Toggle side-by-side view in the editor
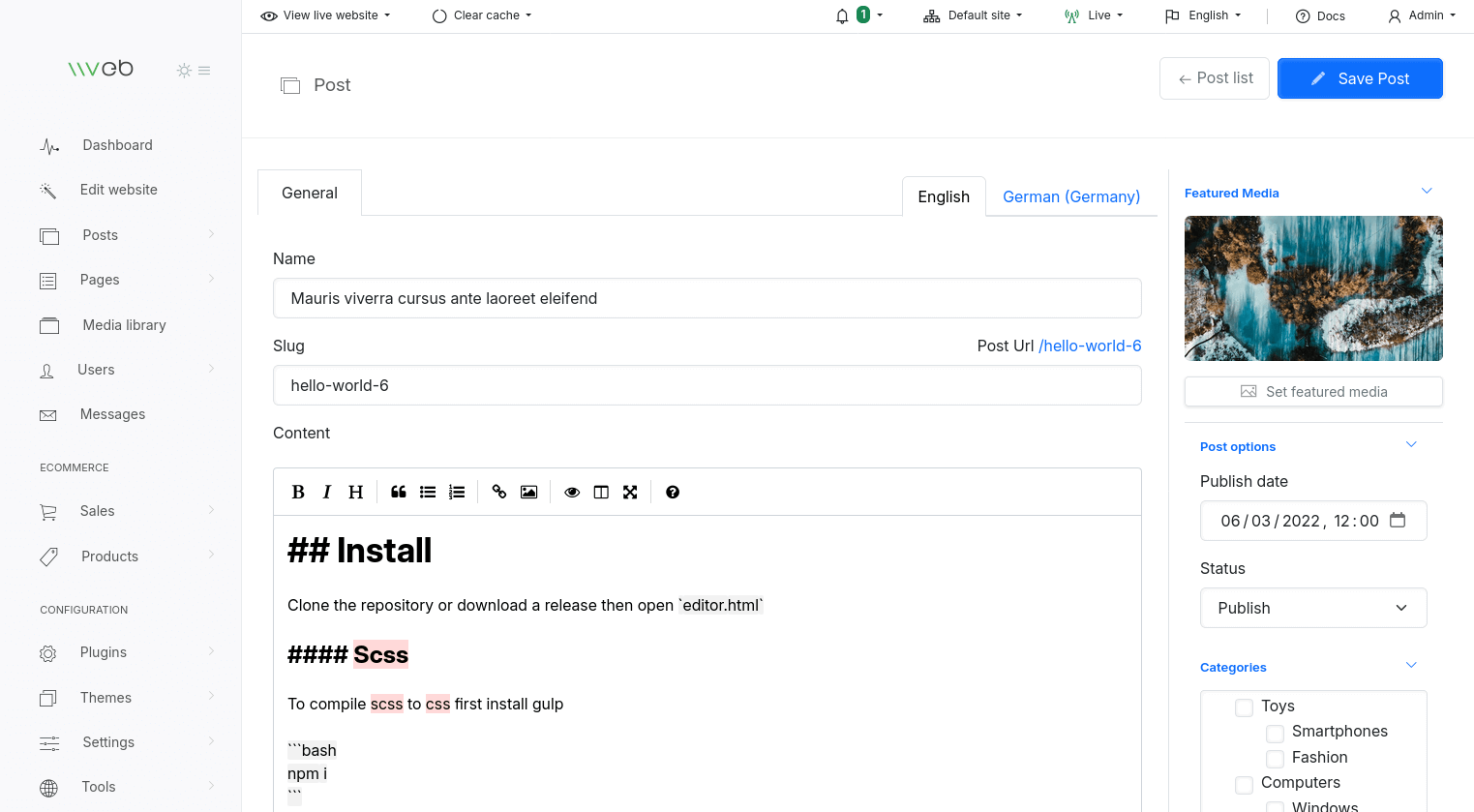The height and width of the screenshot is (812, 1474). pyautogui.click(x=601, y=493)
